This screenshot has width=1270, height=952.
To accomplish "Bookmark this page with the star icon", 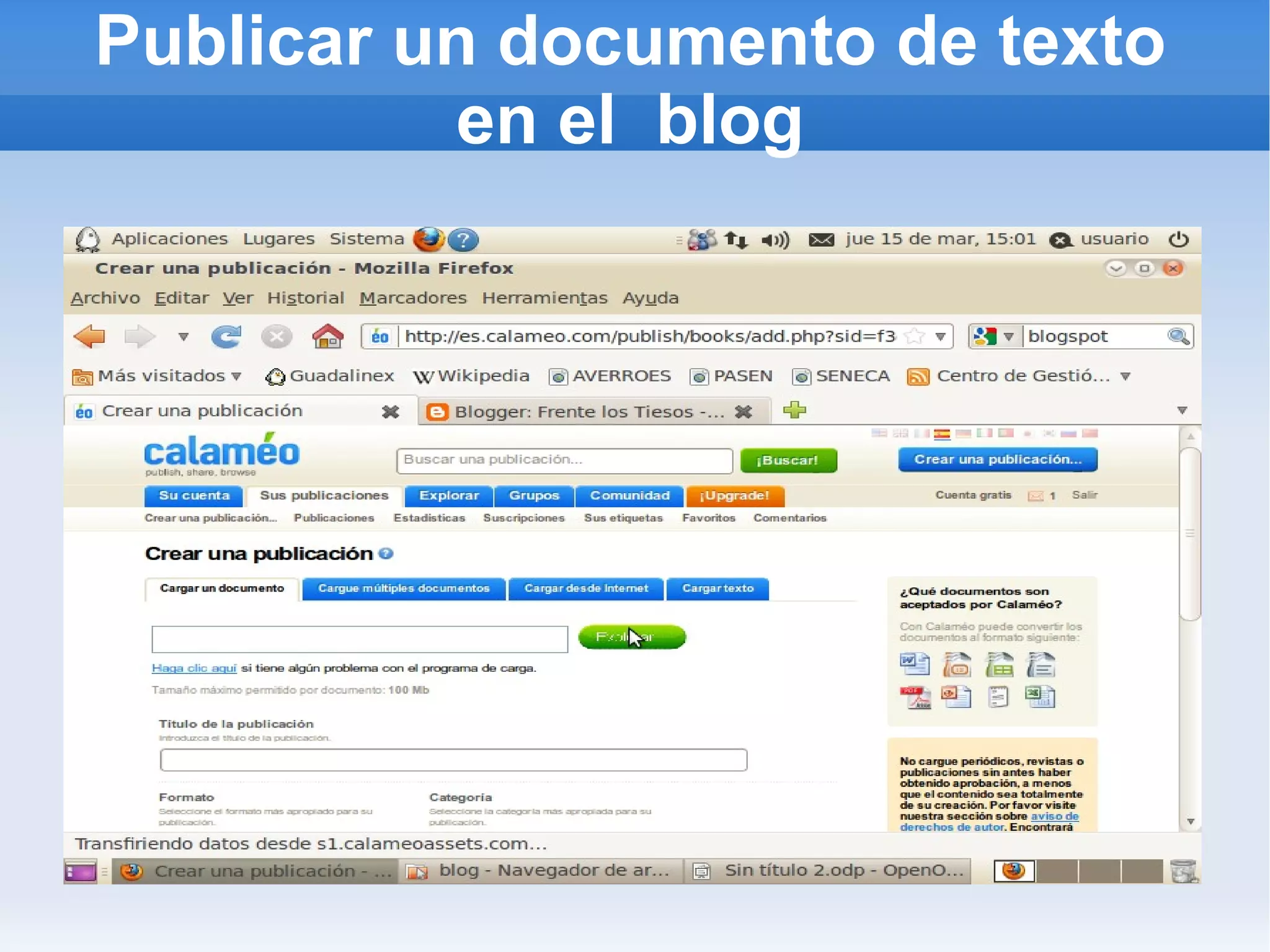I will tap(914, 337).
